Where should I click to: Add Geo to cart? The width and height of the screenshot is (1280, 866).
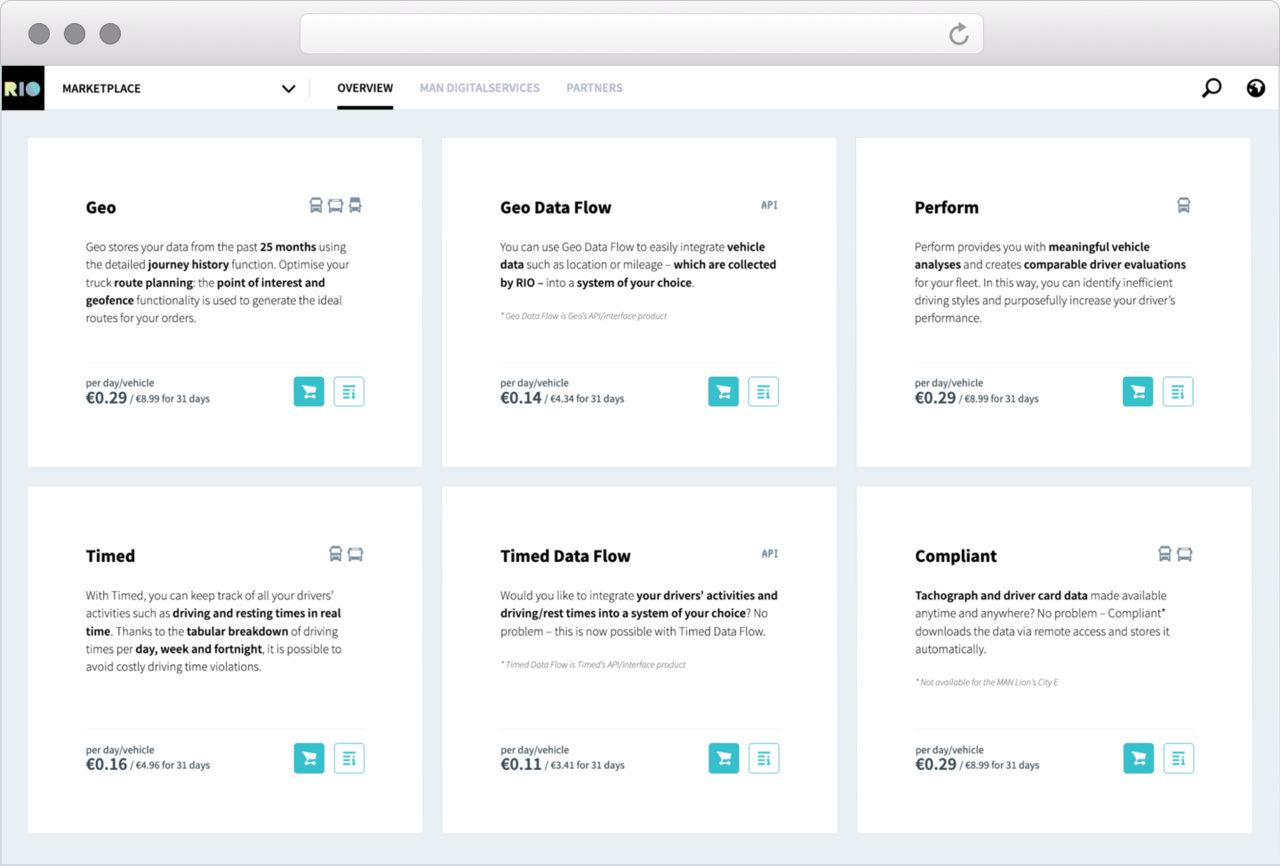pos(309,392)
